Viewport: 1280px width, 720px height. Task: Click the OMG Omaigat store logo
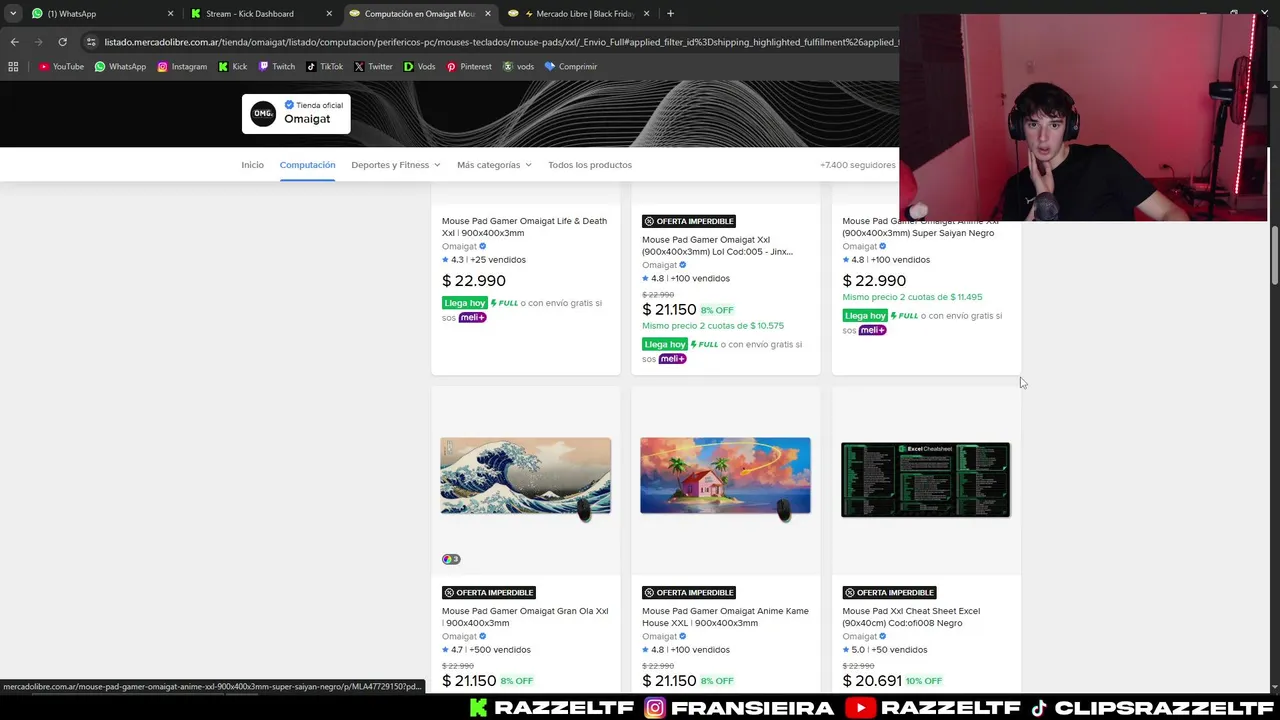263,113
